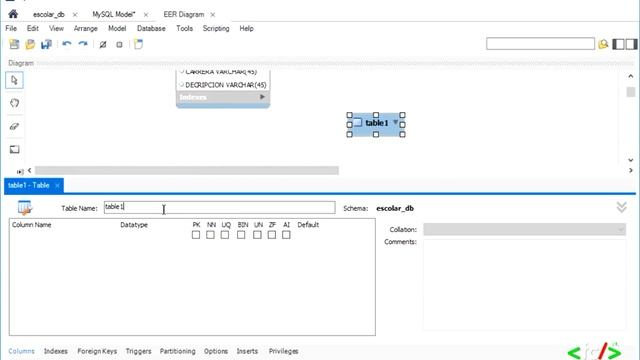
Task: Select the hand pan tool
Action: (x=14, y=103)
